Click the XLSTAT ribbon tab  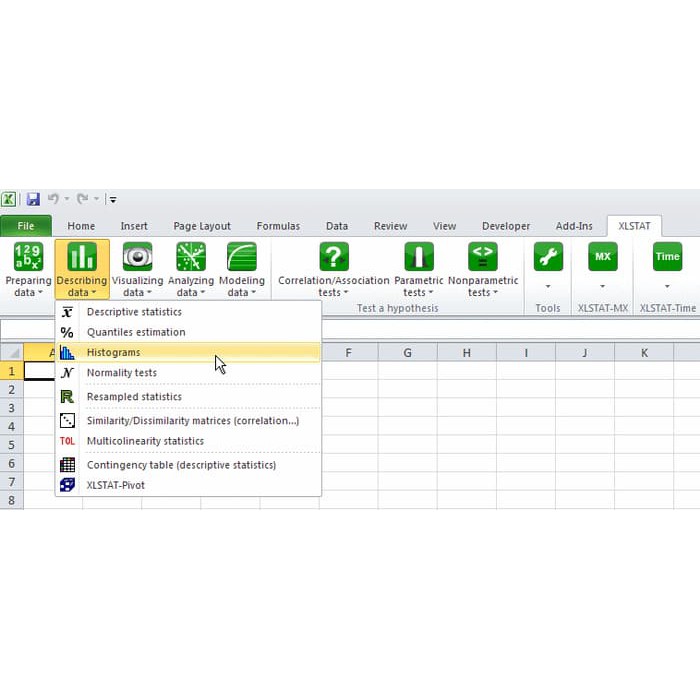(634, 226)
